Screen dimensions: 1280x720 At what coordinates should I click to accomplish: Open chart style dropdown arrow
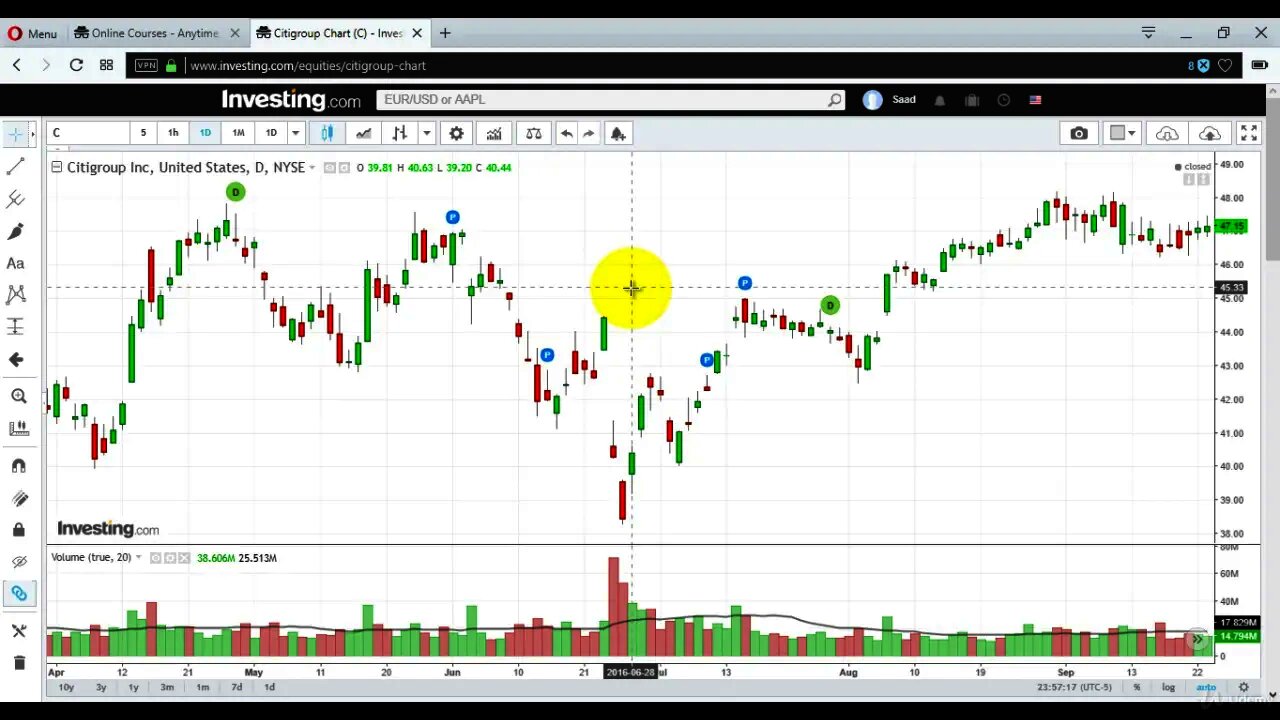[426, 133]
